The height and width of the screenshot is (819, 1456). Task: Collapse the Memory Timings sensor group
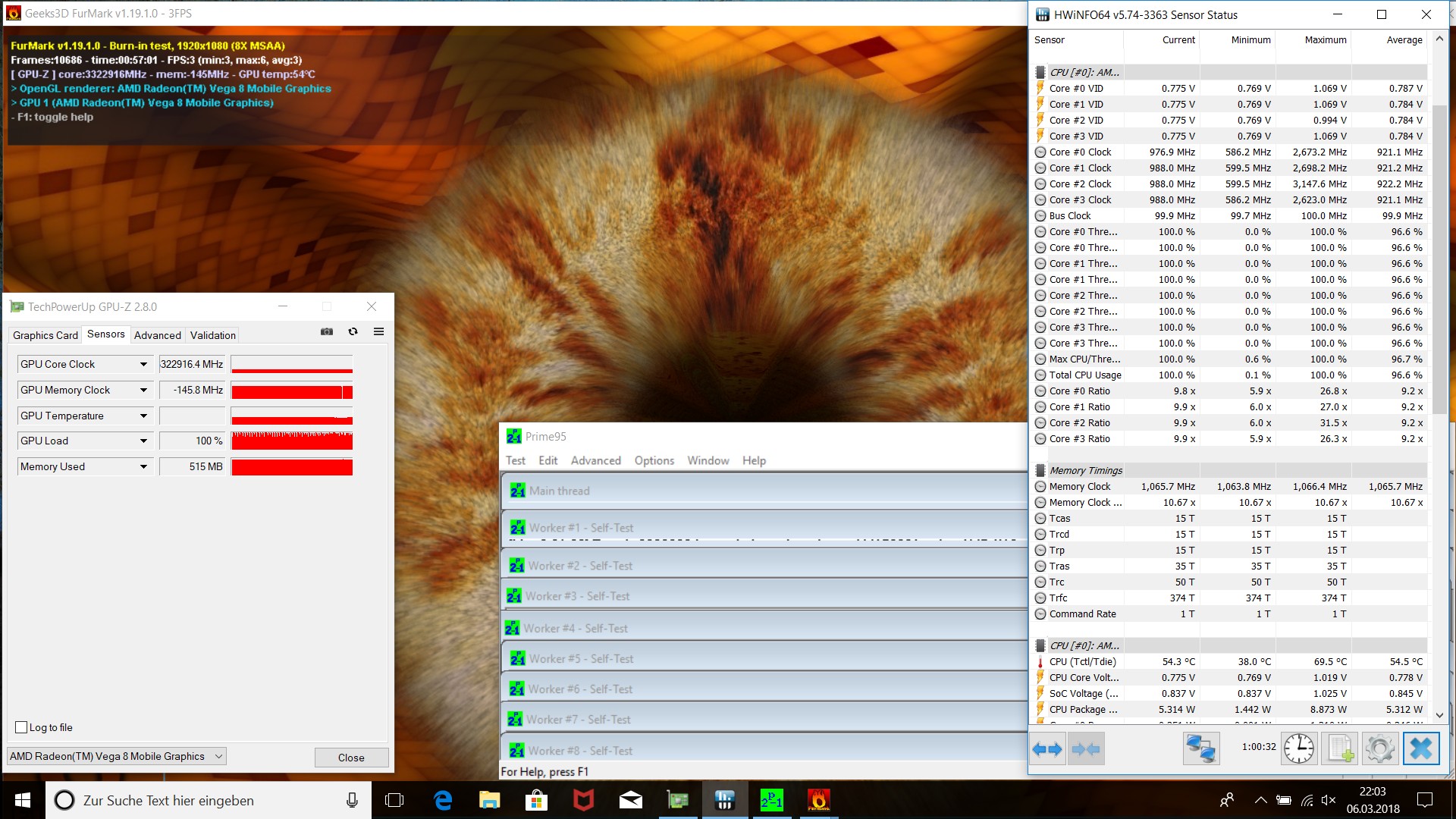pos(1040,471)
